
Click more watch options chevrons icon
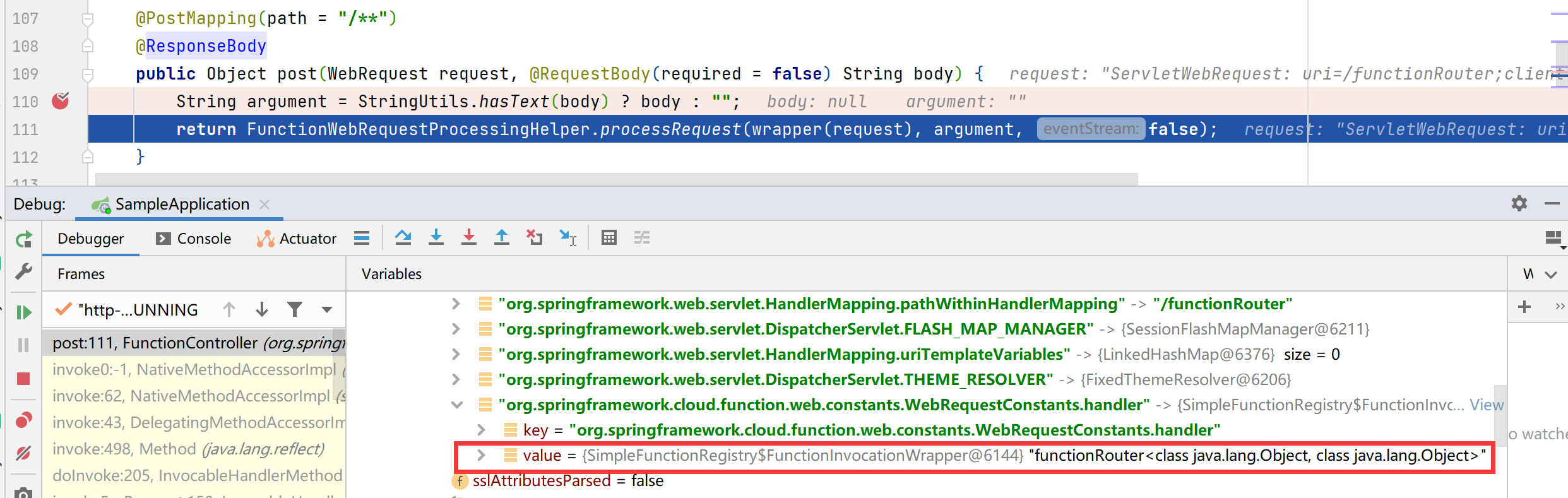(1560, 307)
